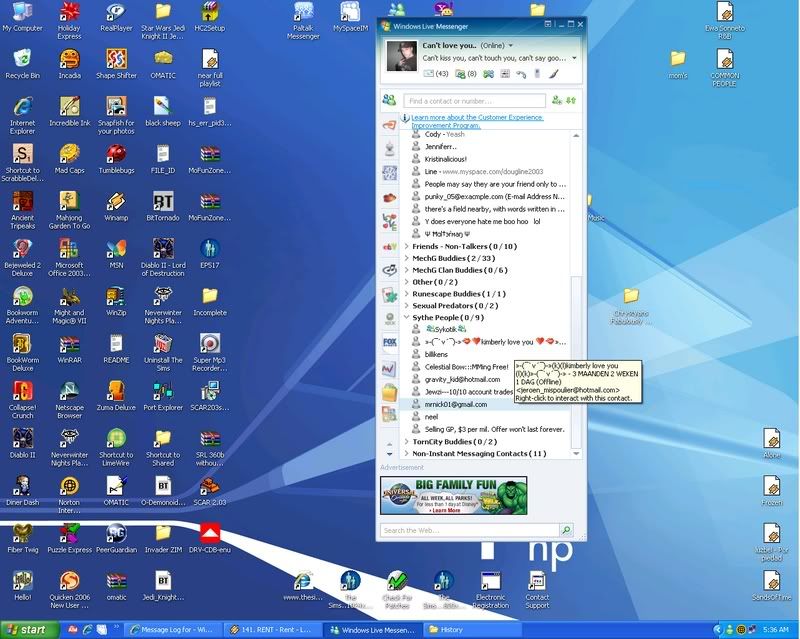Open the personal message dropdown arrow

click(574, 58)
